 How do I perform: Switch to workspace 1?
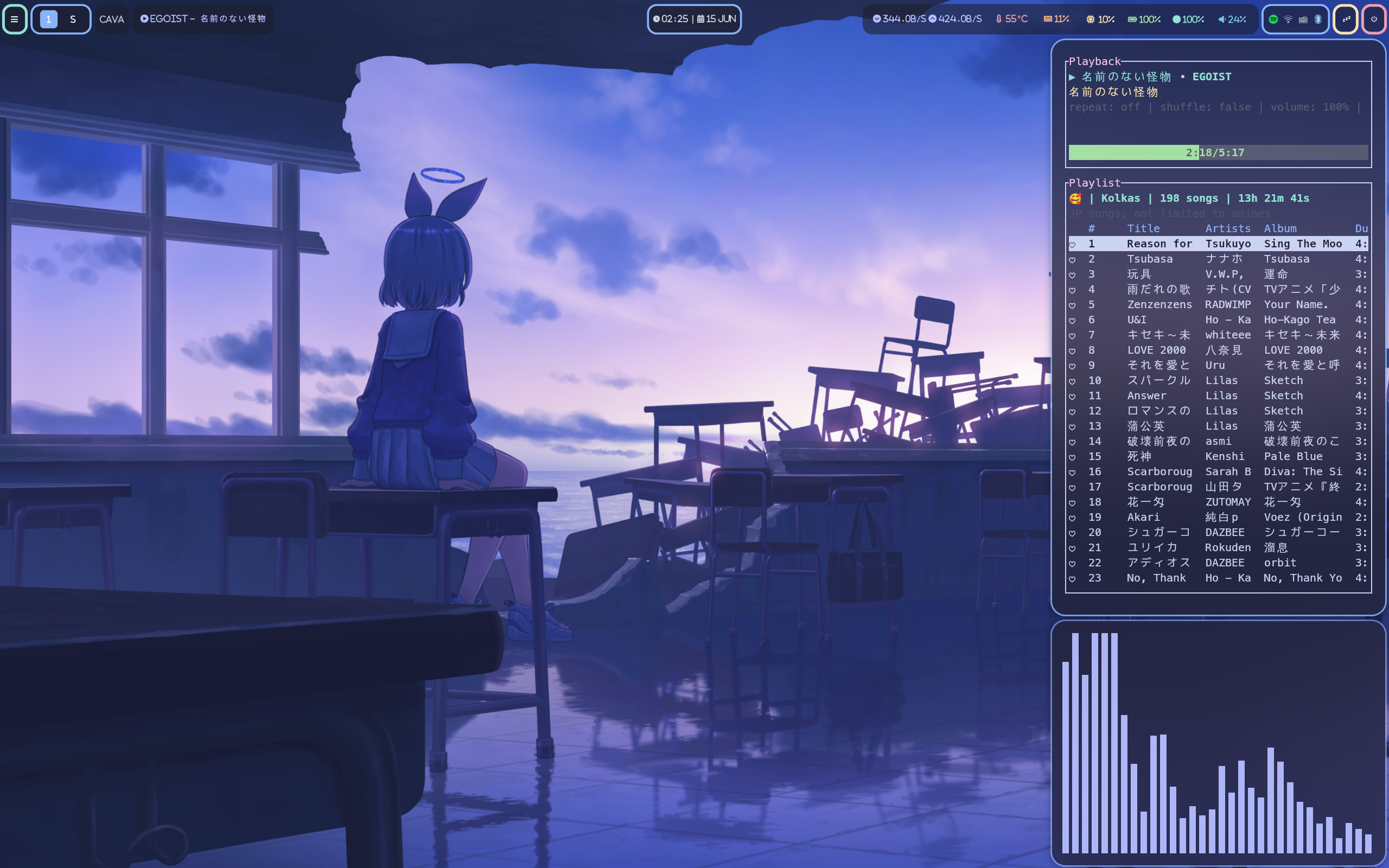point(48,19)
